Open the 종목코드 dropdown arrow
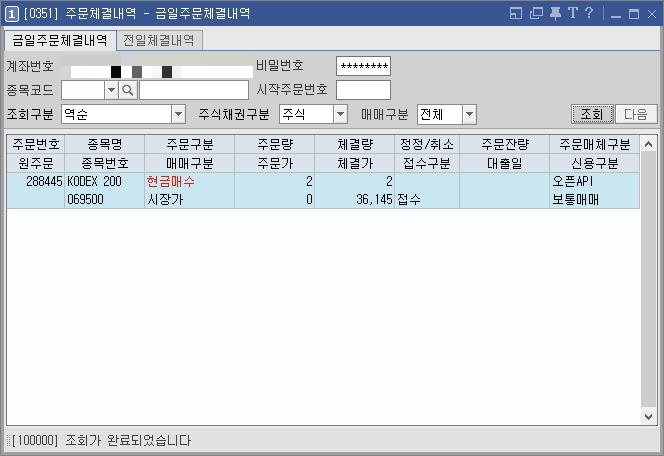The width and height of the screenshot is (664, 456). click(111, 90)
